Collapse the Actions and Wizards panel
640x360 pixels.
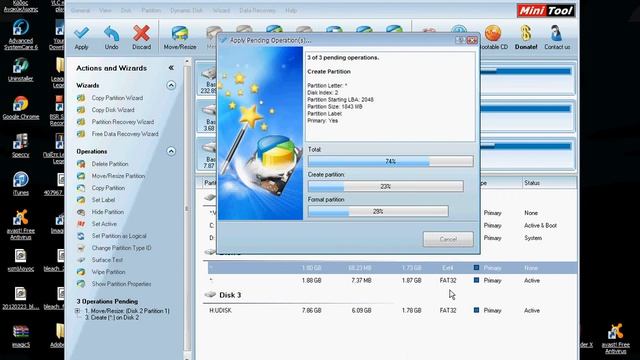(x=171, y=68)
